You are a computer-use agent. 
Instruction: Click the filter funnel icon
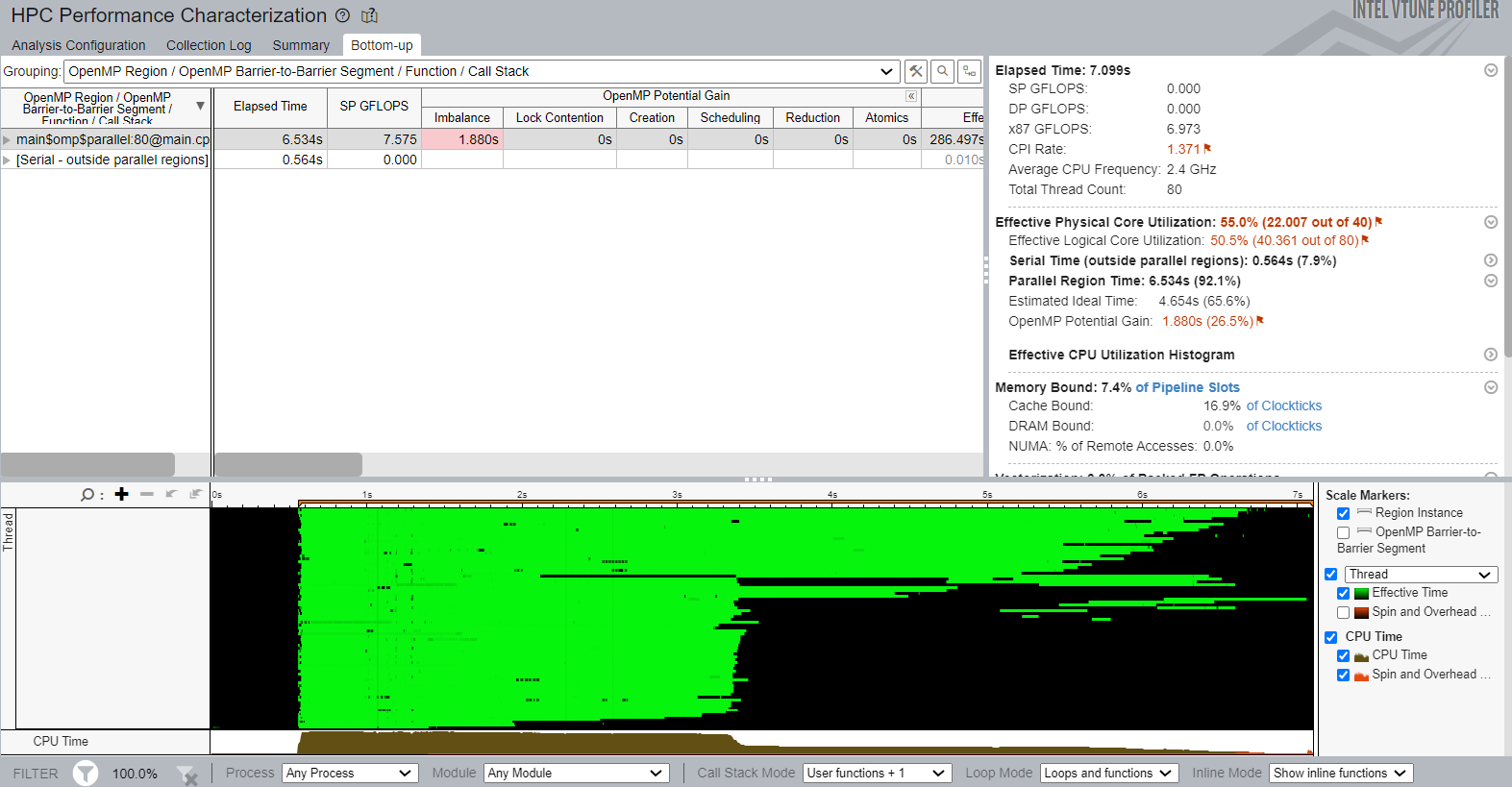click(x=86, y=773)
